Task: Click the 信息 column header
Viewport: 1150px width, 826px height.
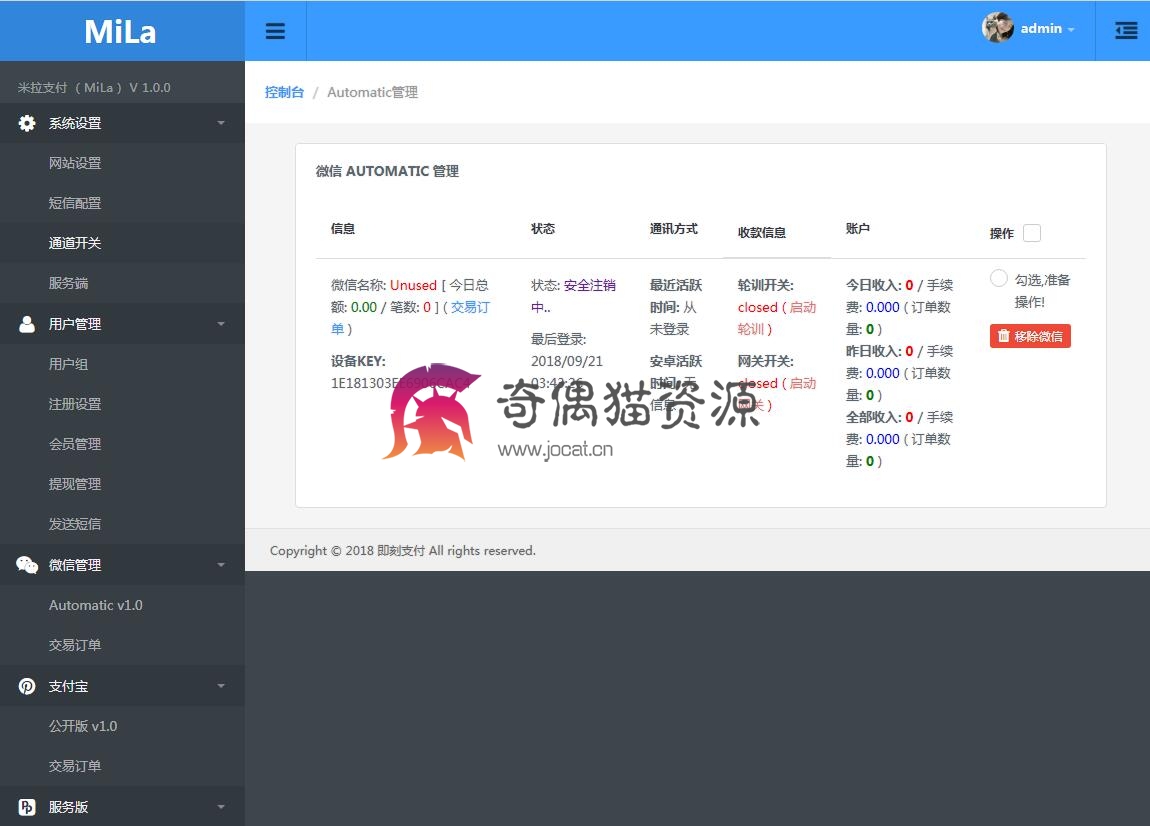Action: [343, 229]
